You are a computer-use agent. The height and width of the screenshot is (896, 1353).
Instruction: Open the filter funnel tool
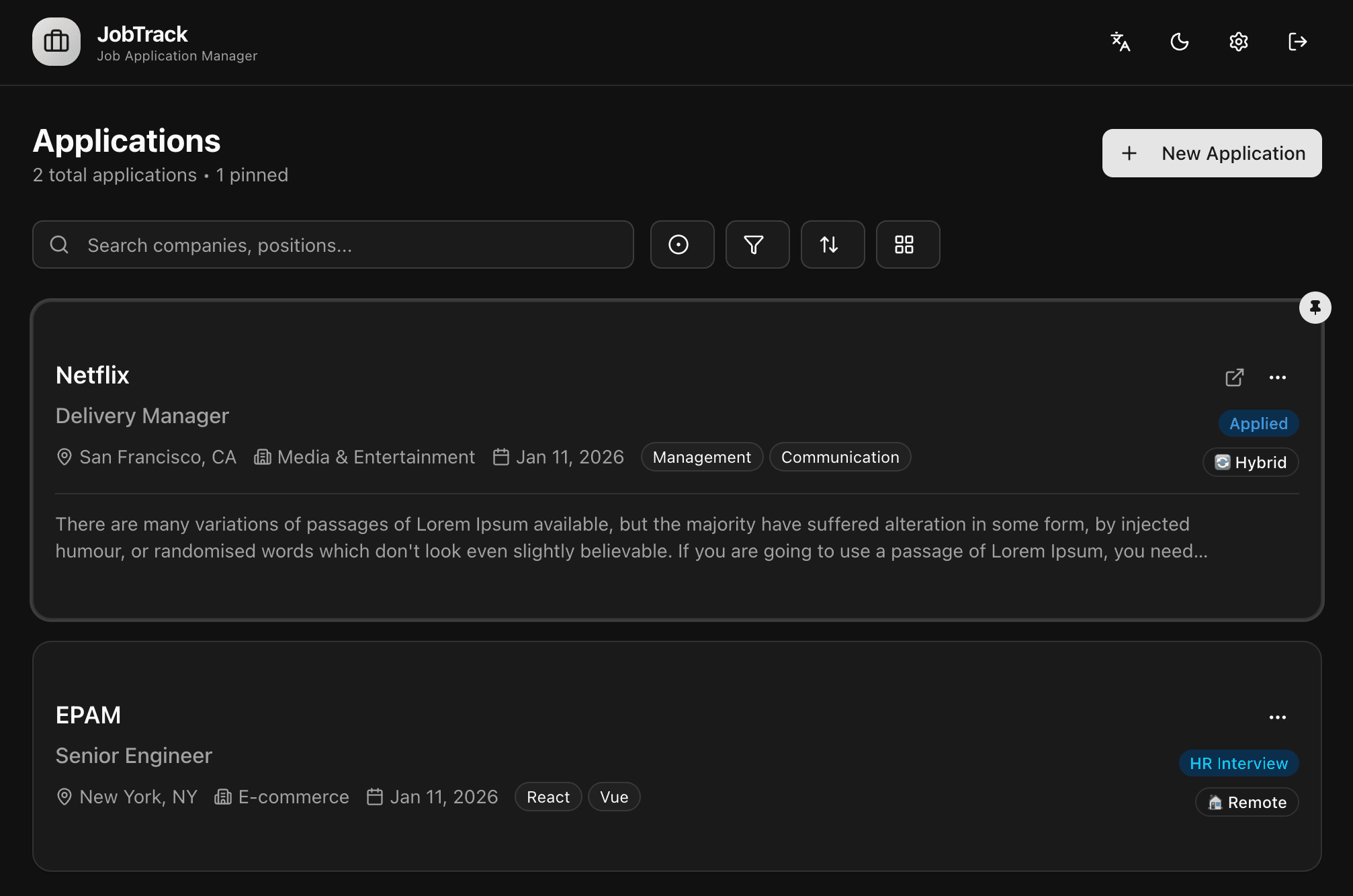tap(757, 244)
